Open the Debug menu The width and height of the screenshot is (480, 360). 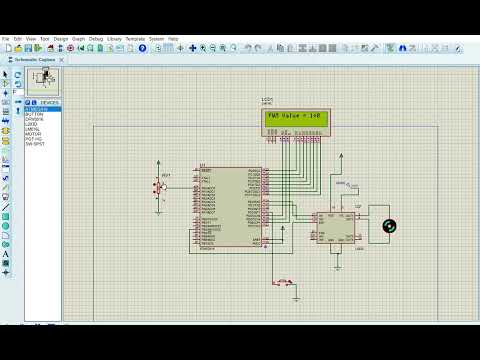[x=96, y=39]
